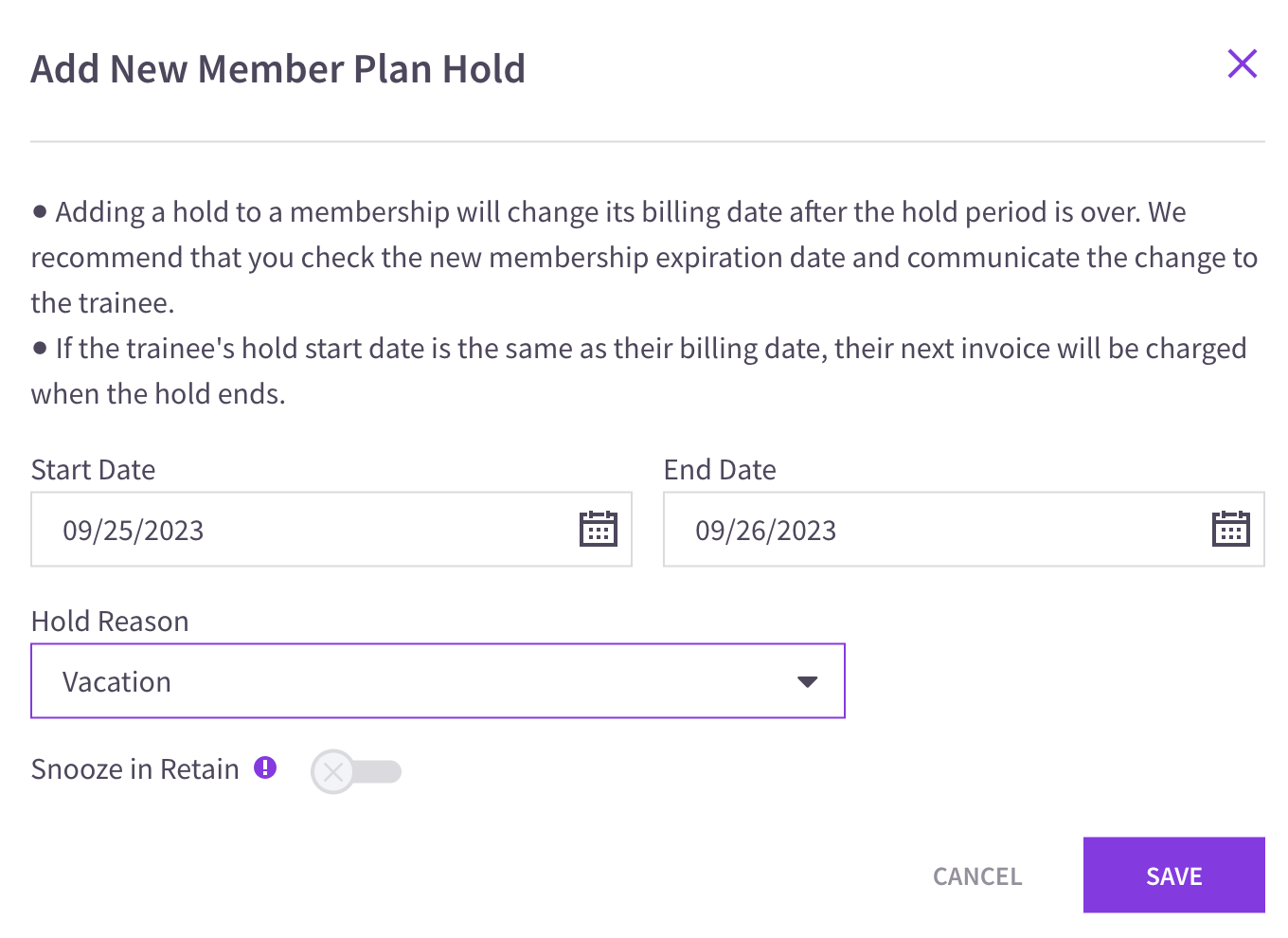Open the End Date calendar picker icon
The width and height of the screenshot is (1288, 938).
tap(1231, 529)
